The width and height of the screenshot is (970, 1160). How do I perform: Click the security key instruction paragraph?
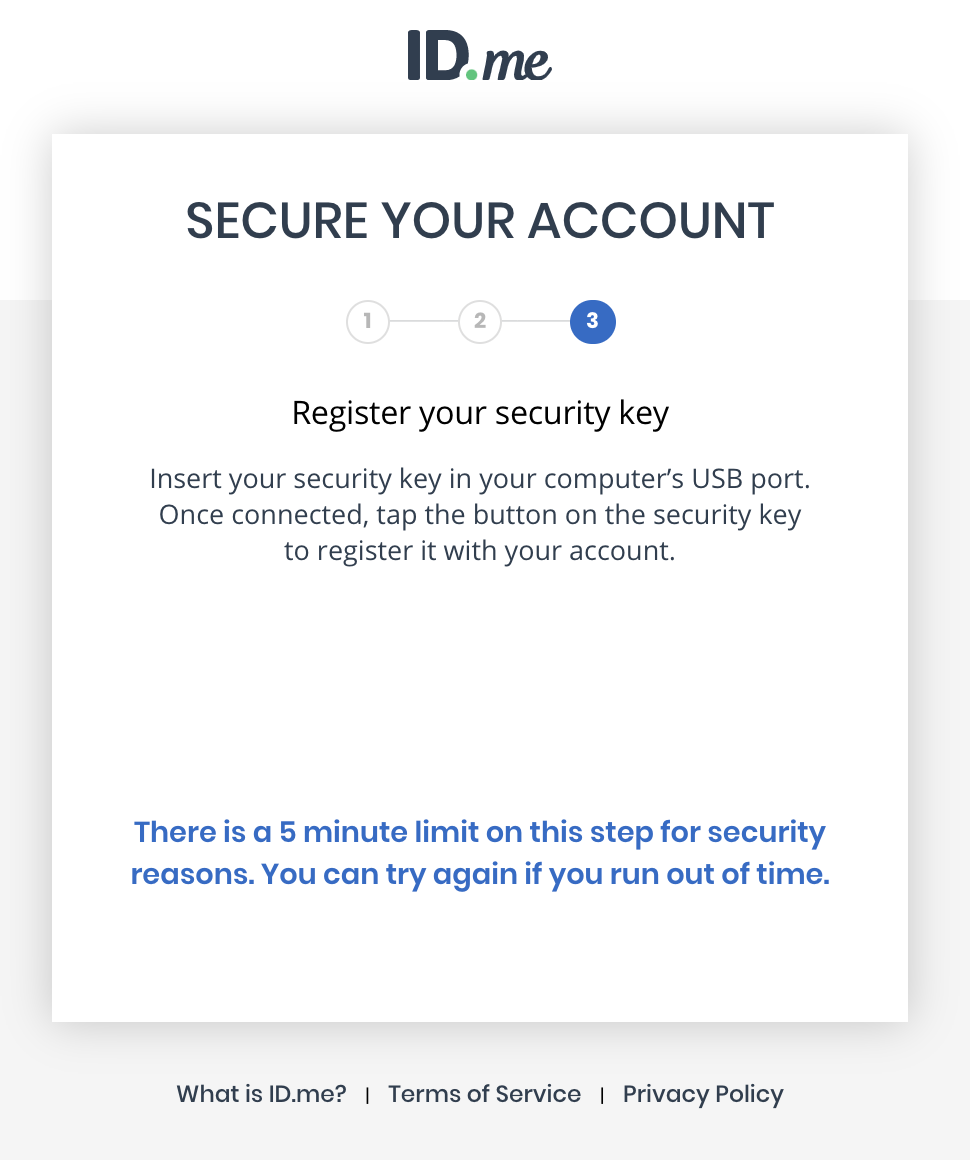480,514
